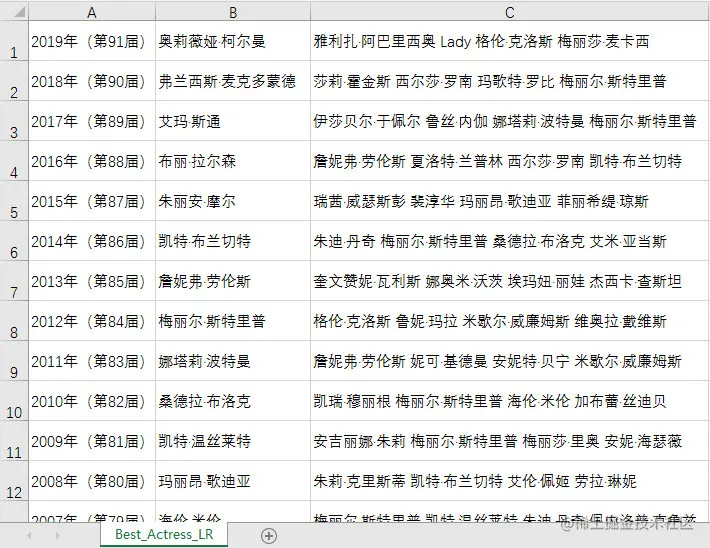
Task: Go to next sheet with right arrow
Action: [x=58, y=535]
